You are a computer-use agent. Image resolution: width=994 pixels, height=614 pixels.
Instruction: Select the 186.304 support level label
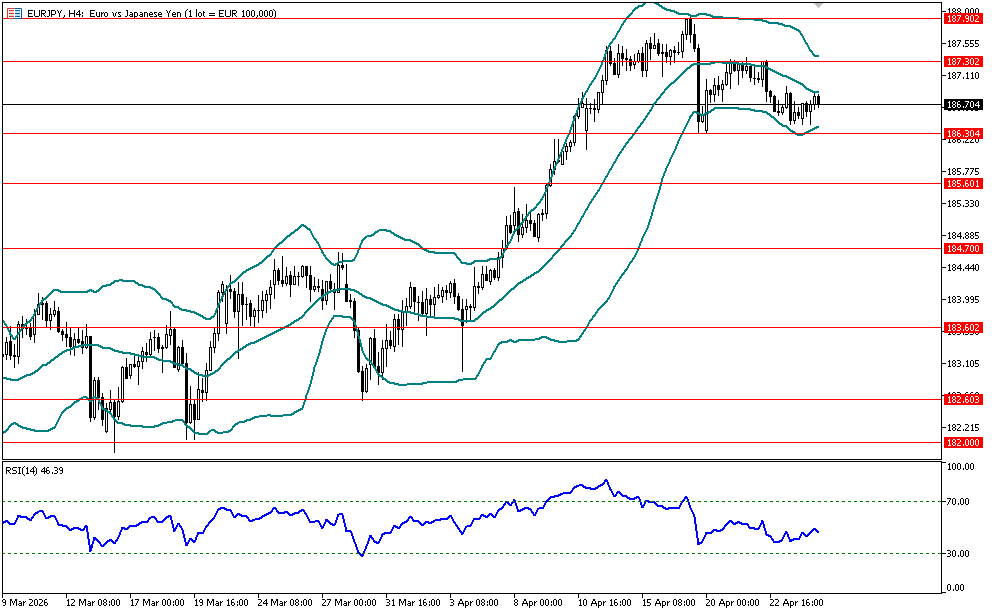click(x=961, y=133)
